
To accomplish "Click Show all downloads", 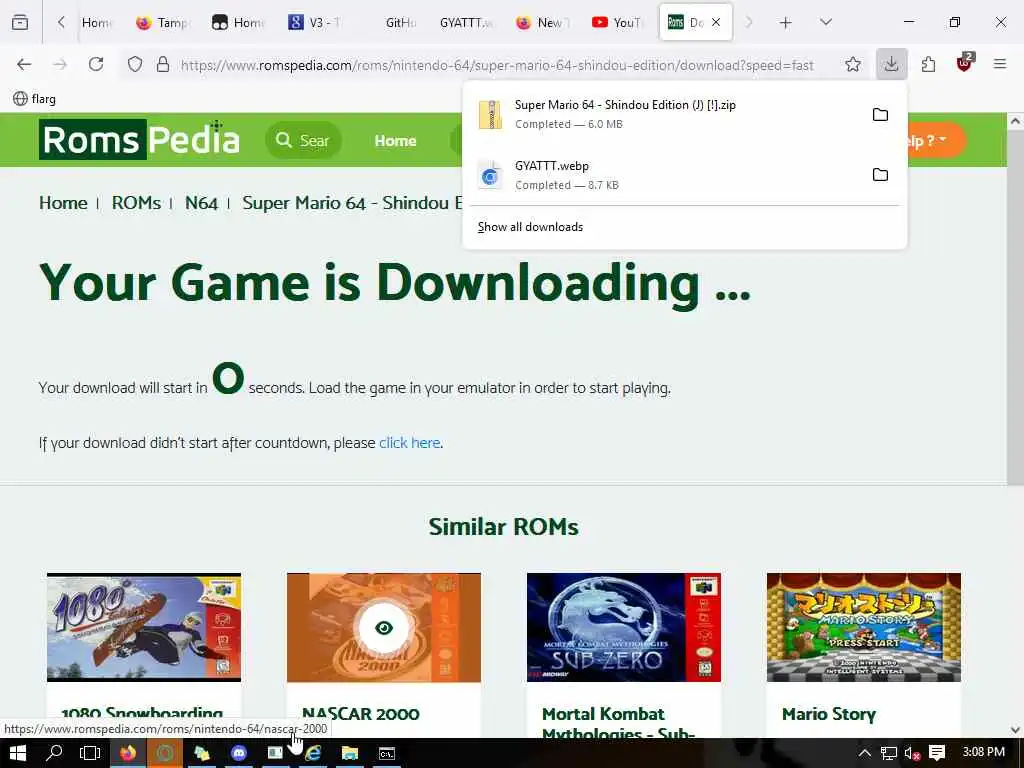I will coord(530,227).
